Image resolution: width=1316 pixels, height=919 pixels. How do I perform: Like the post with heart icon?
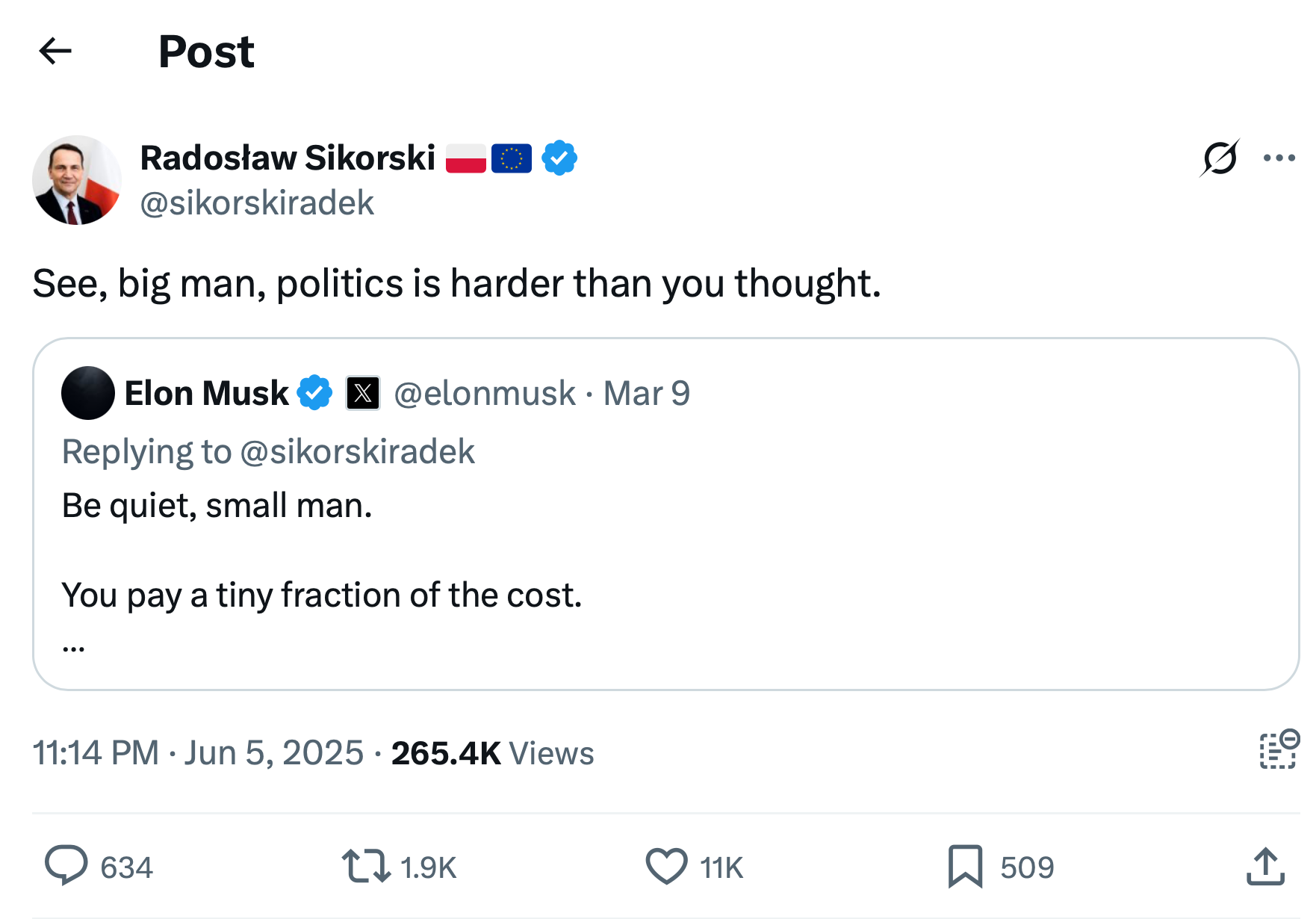tap(666, 866)
